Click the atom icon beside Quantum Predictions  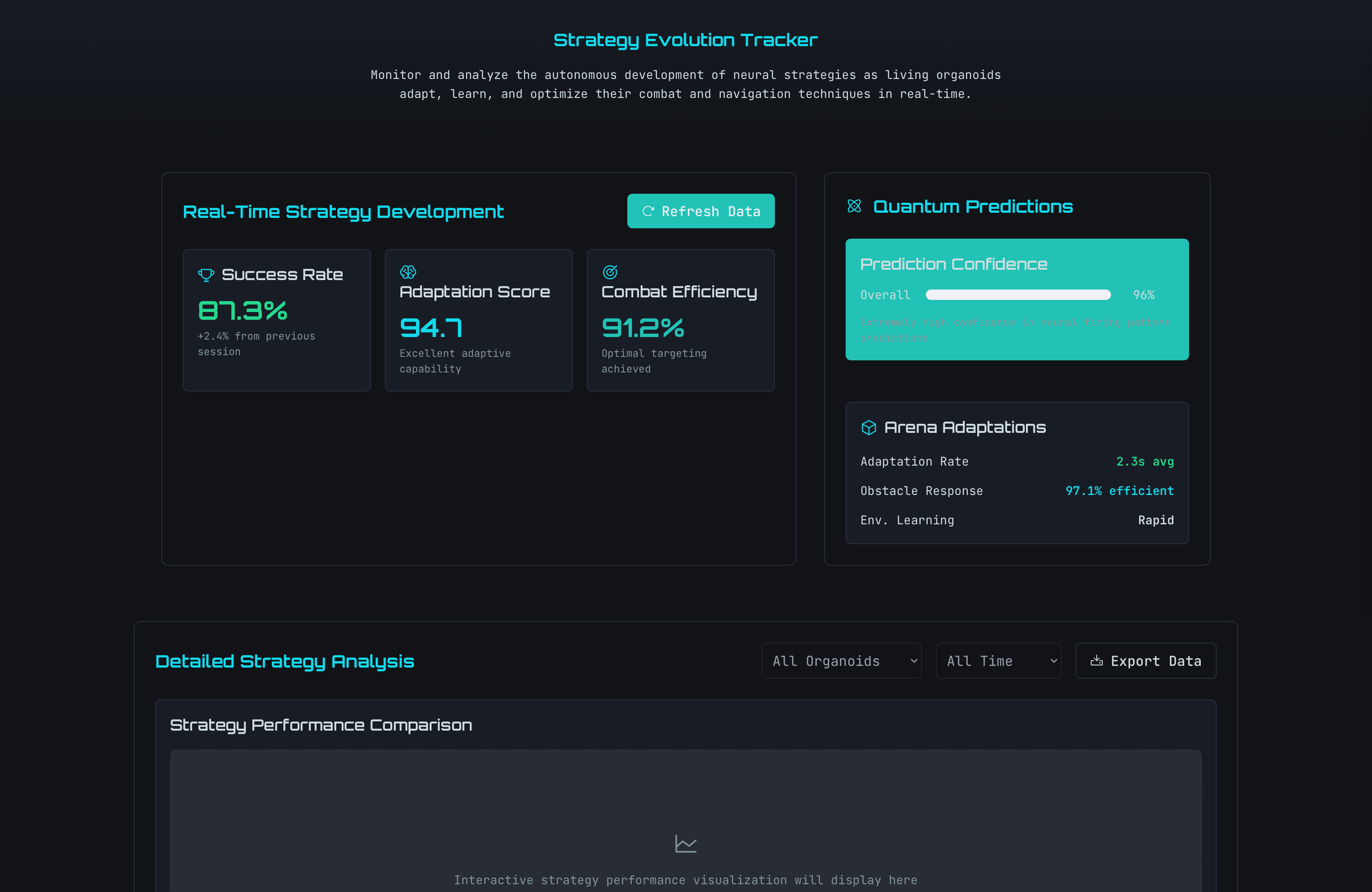point(854,206)
